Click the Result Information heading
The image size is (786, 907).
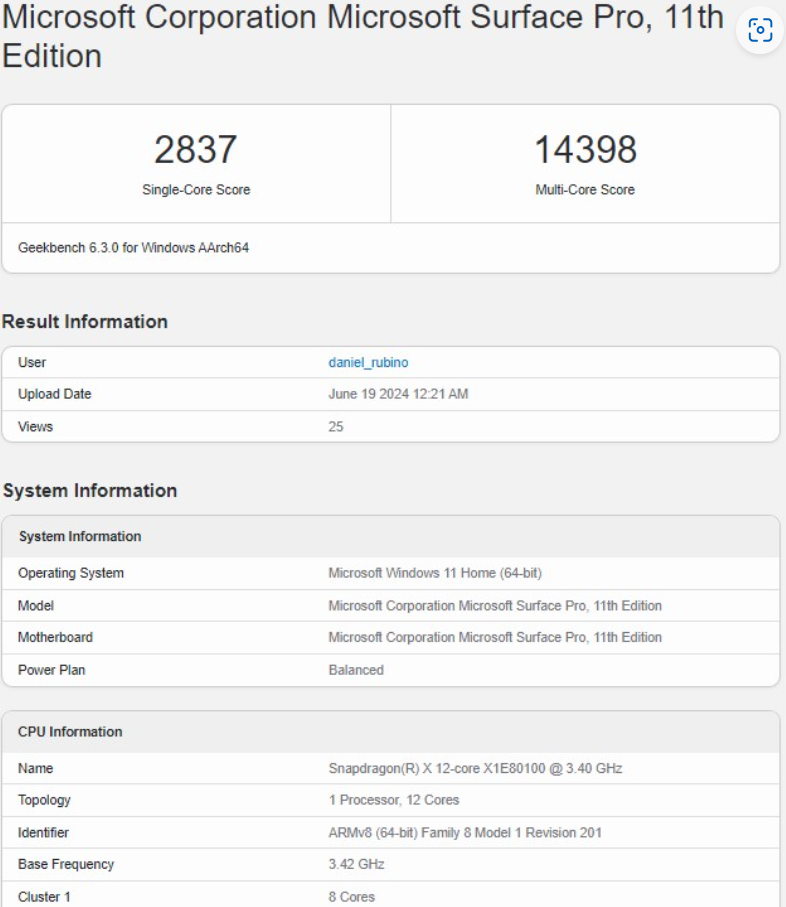85,322
